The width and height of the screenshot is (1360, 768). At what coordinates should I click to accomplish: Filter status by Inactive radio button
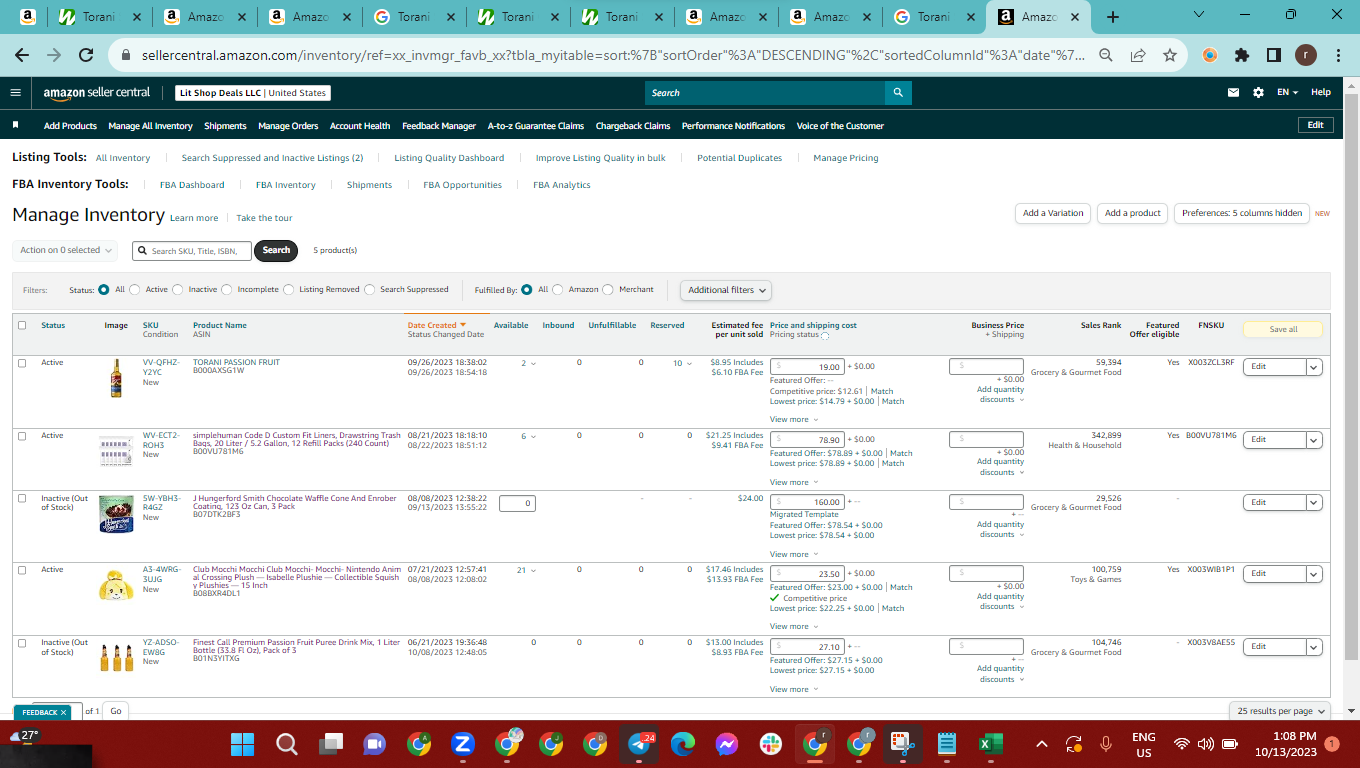178,290
